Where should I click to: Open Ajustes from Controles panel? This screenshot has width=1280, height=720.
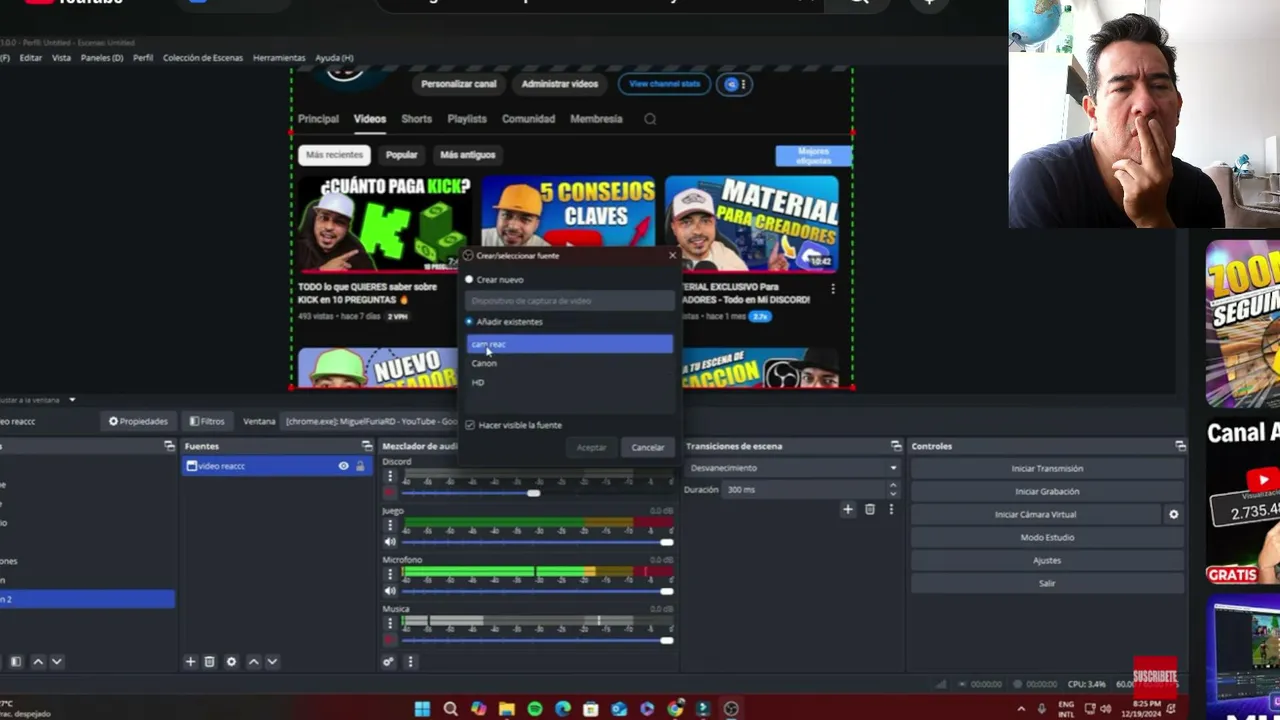click(1047, 560)
